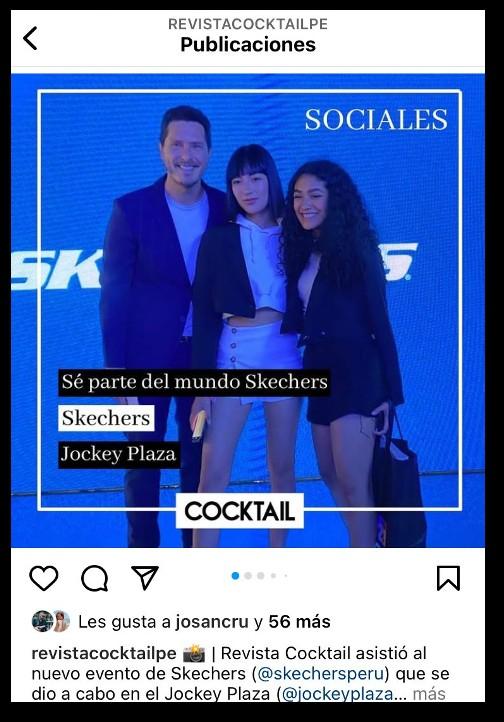Screen dimensions: 504x722
Task: Open the @skechersperu mention
Action: (x=320, y=674)
